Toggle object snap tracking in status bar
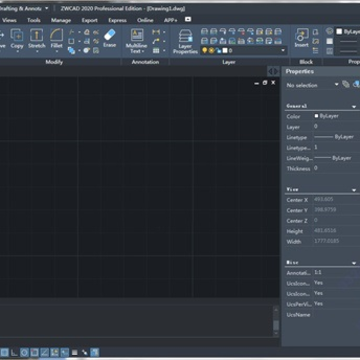The width and height of the screenshot is (360, 360). tap(44, 352)
